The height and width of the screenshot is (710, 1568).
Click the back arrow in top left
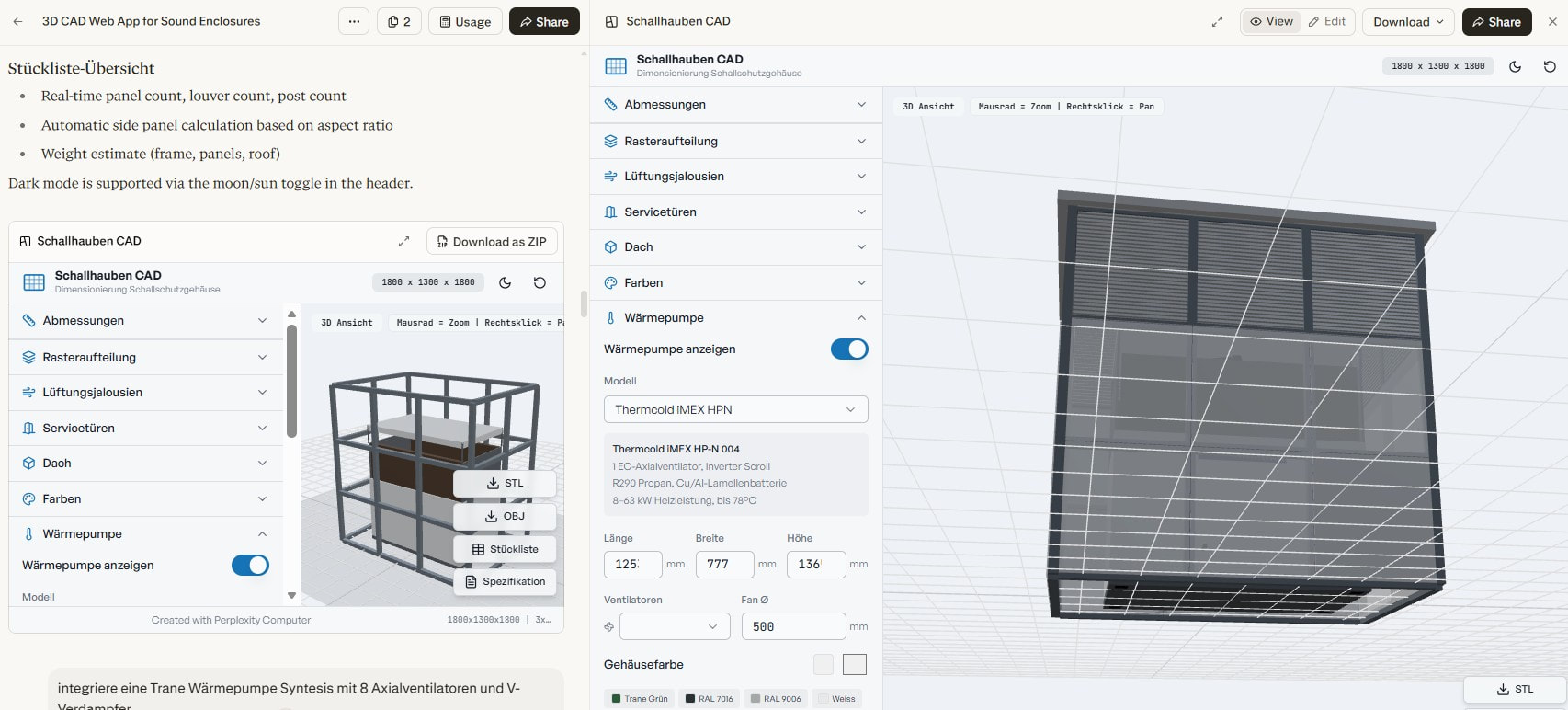[x=18, y=21]
